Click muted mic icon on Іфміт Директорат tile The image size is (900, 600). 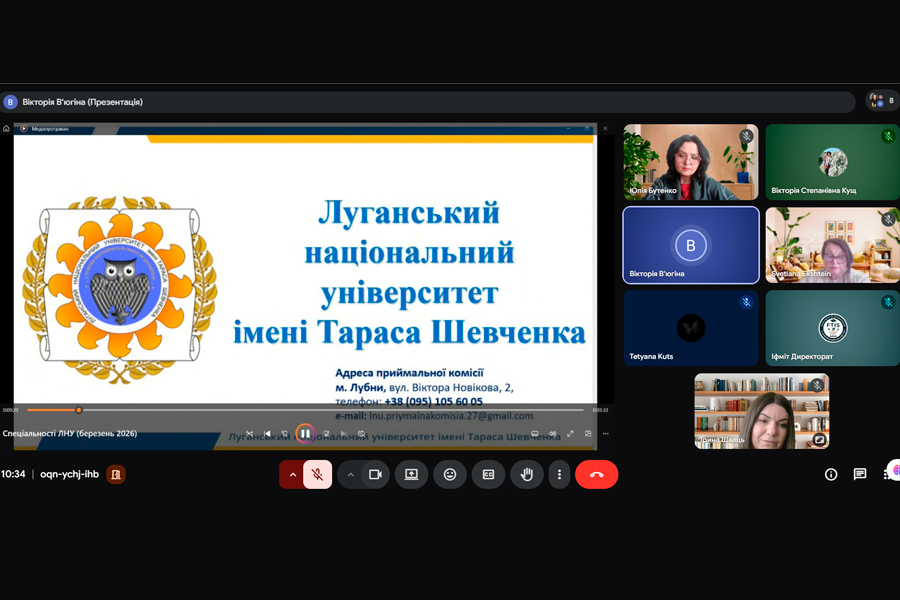[888, 302]
